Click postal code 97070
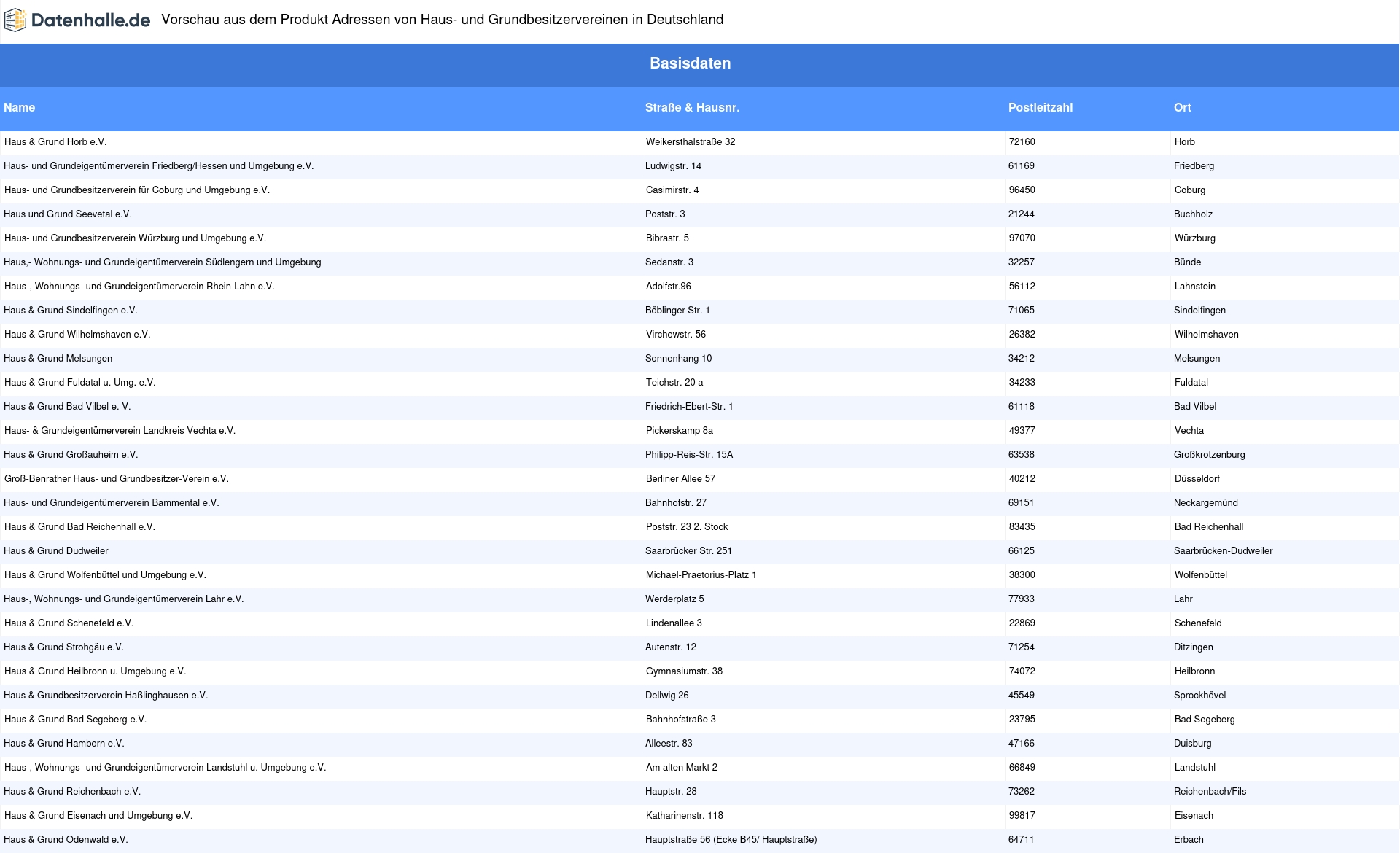The height and width of the screenshot is (853, 1400). click(1022, 238)
